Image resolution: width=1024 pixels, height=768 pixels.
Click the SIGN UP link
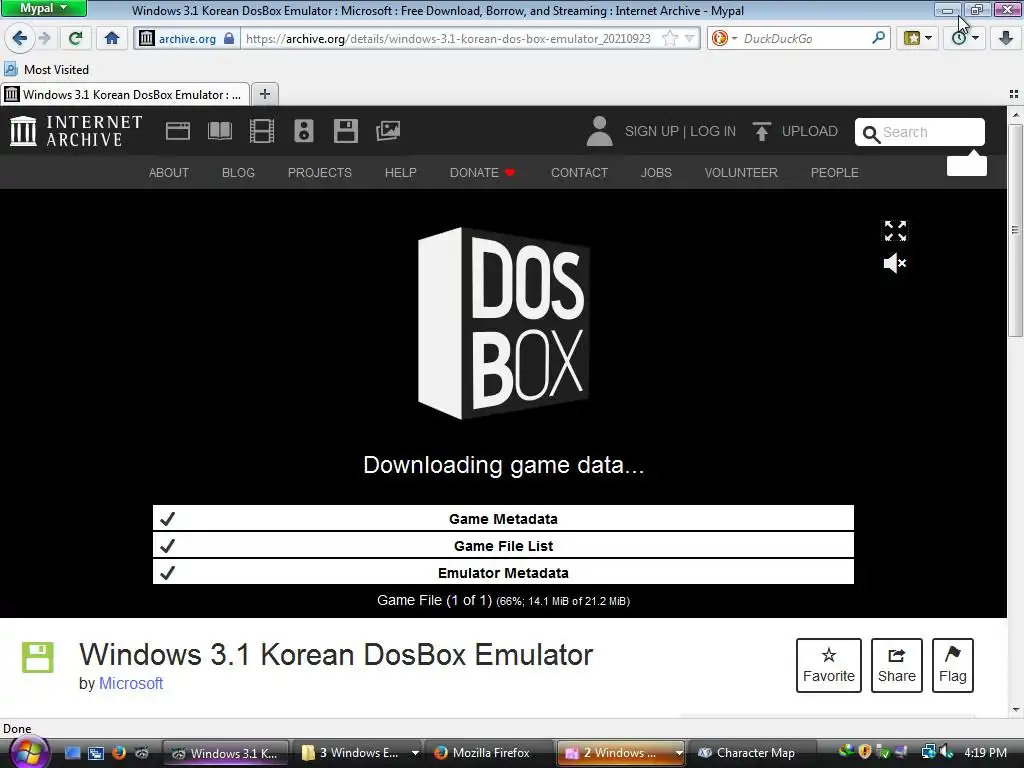pyautogui.click(x=652, y=131)
